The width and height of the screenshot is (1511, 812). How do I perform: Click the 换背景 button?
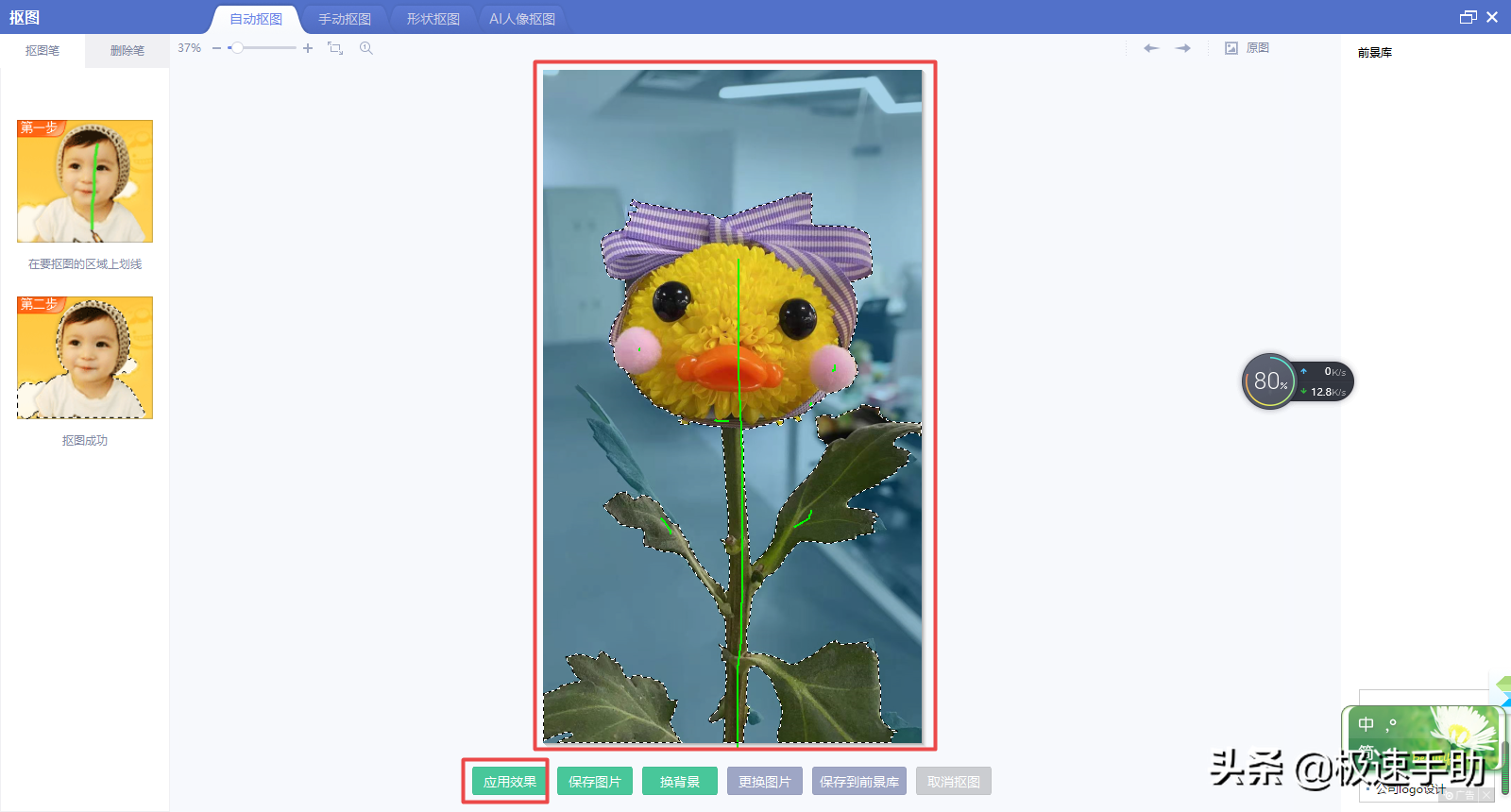pos(680,782)
